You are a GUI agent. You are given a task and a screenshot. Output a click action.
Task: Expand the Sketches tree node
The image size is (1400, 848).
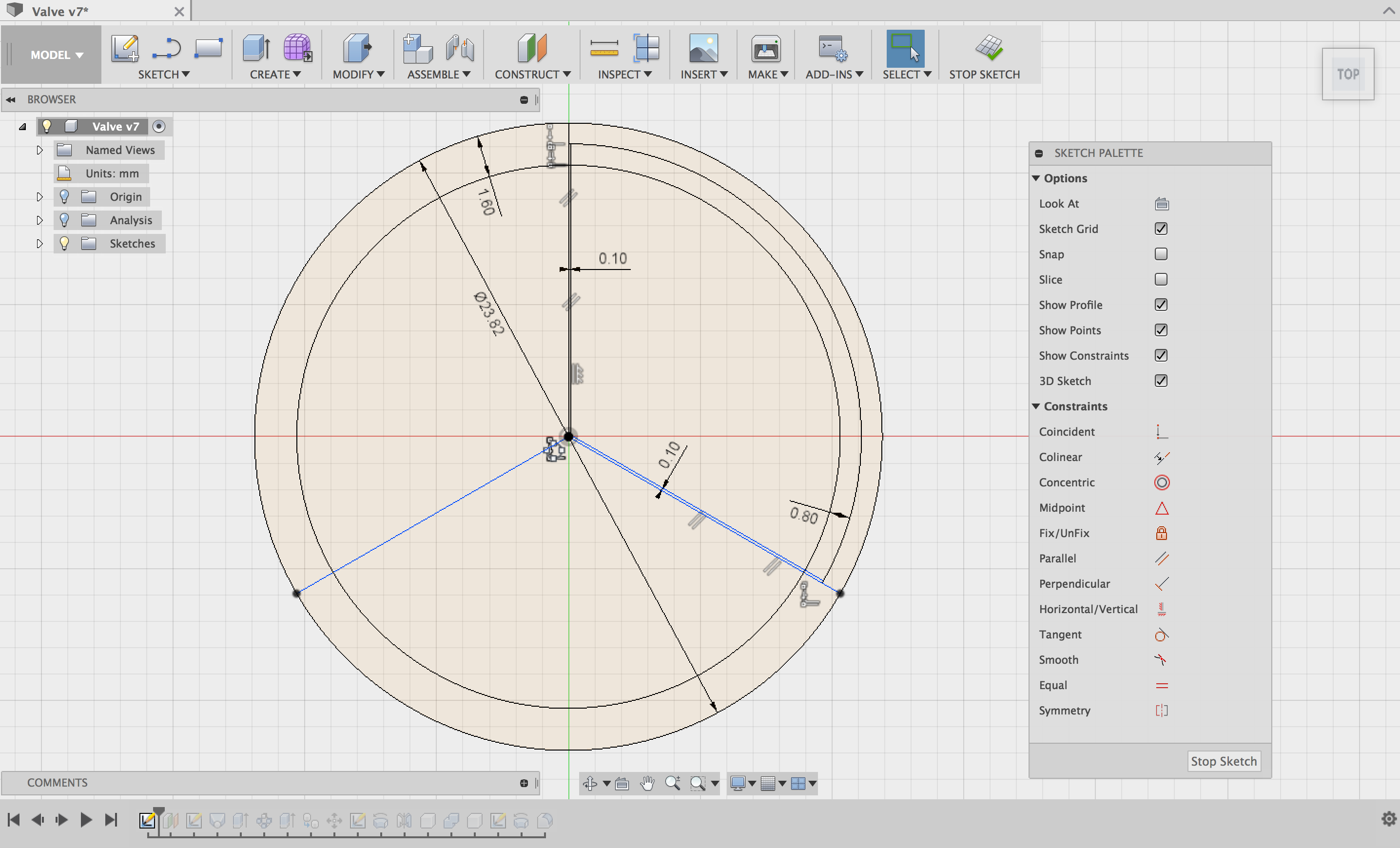coord(39,243)
